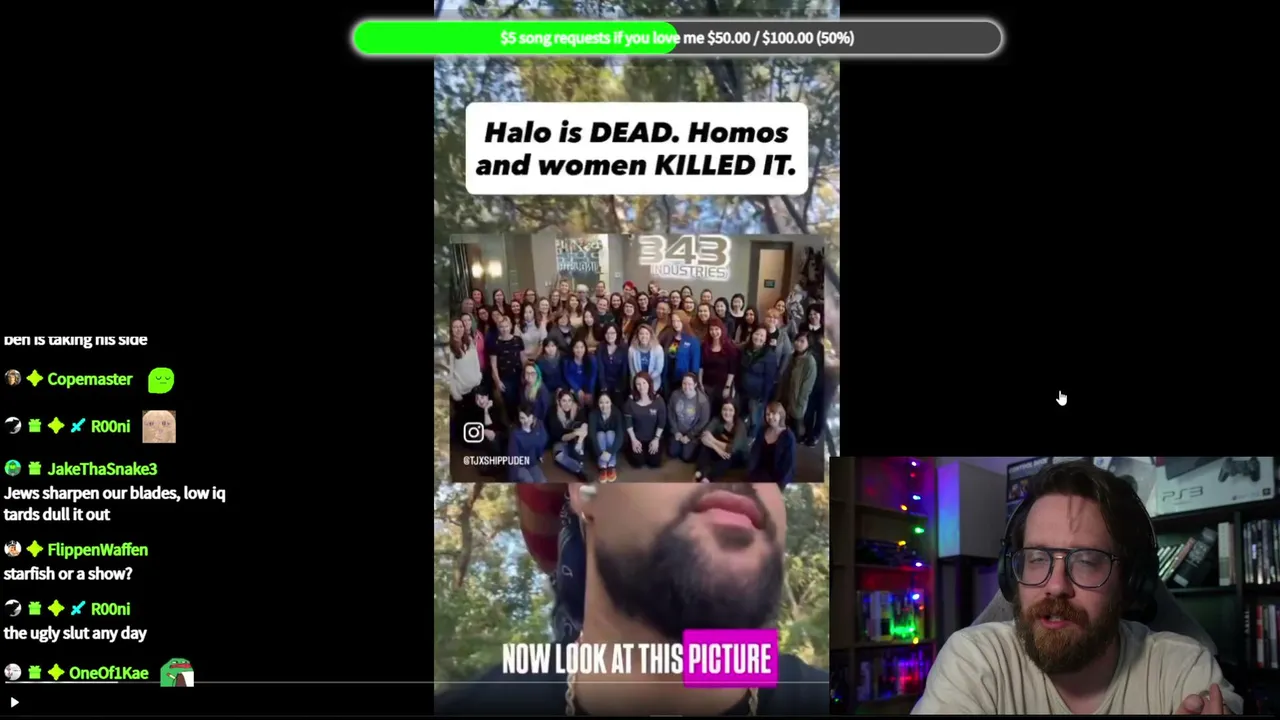Open R00ni username below the starfish message

[x=110, y=608]
